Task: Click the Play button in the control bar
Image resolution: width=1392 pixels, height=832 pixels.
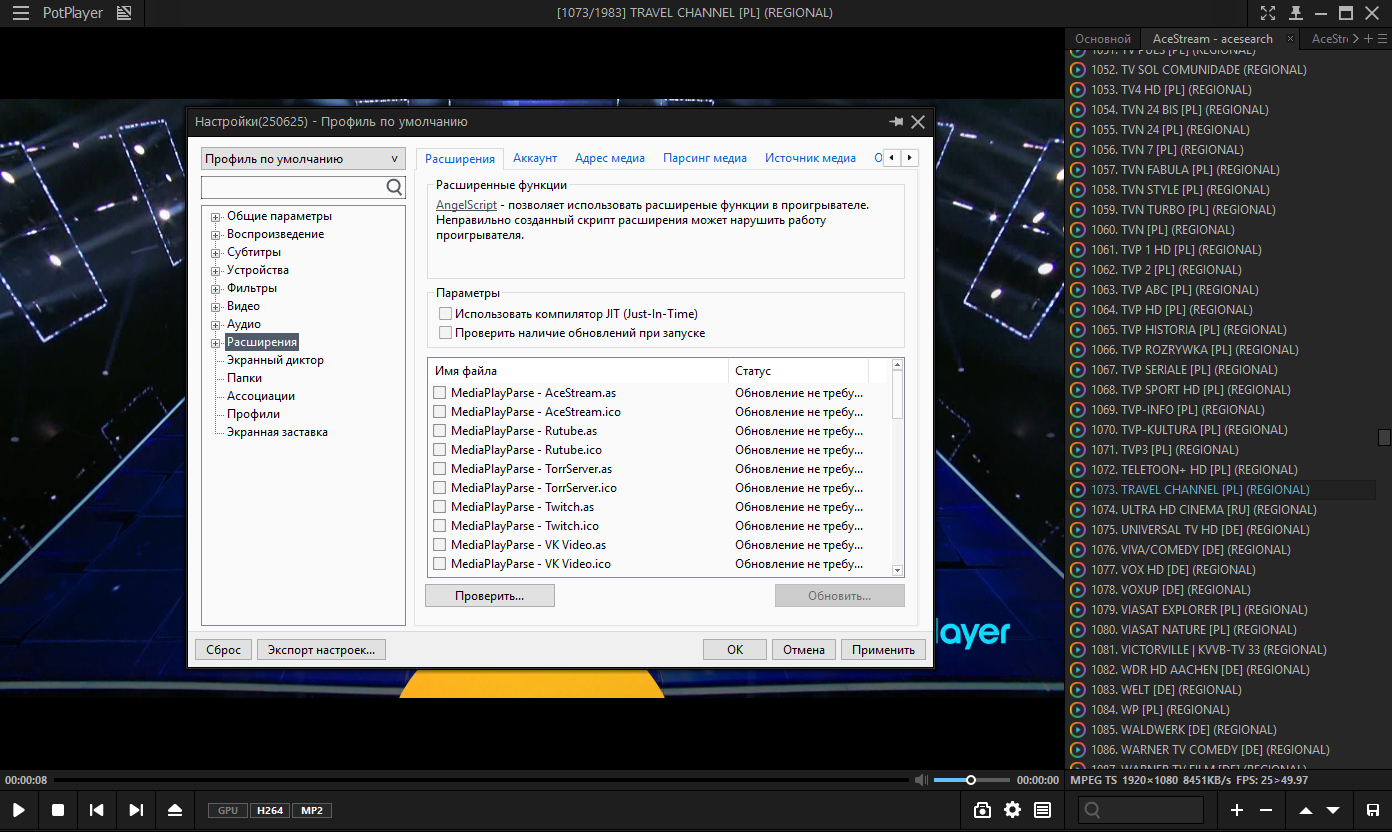Action: [x=19, y=810]
